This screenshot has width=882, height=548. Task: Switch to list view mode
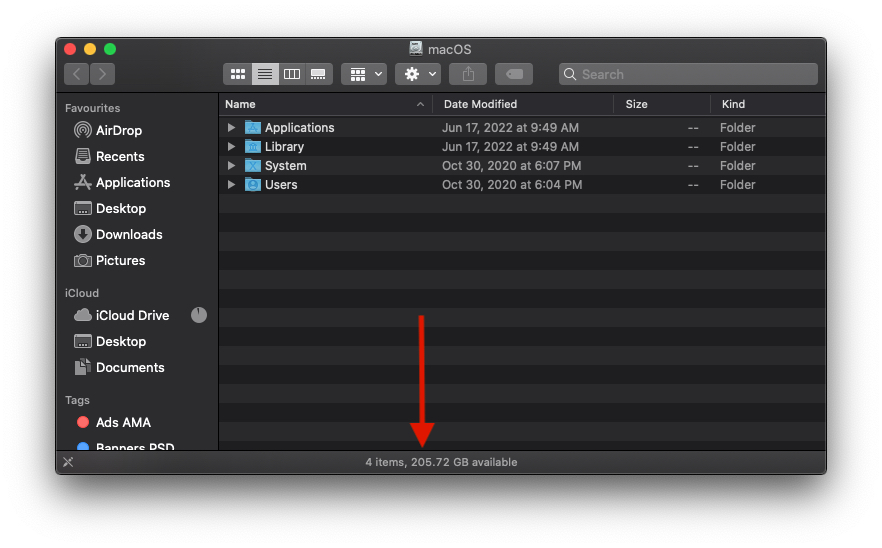tap(265, 74)
